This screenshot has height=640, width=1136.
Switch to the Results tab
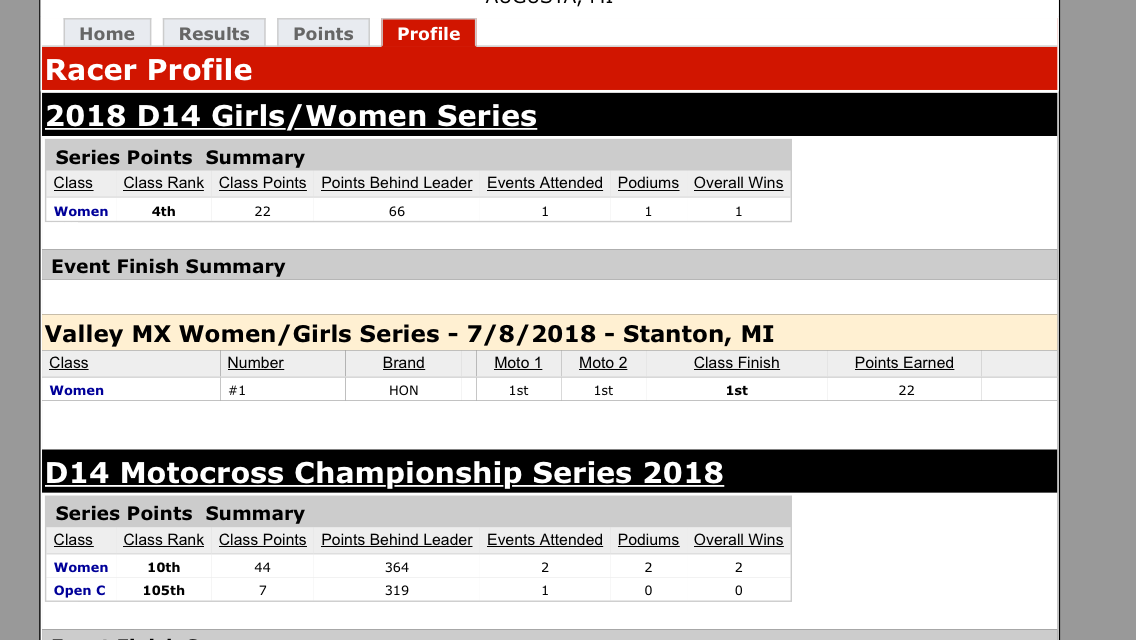point(214,33)
